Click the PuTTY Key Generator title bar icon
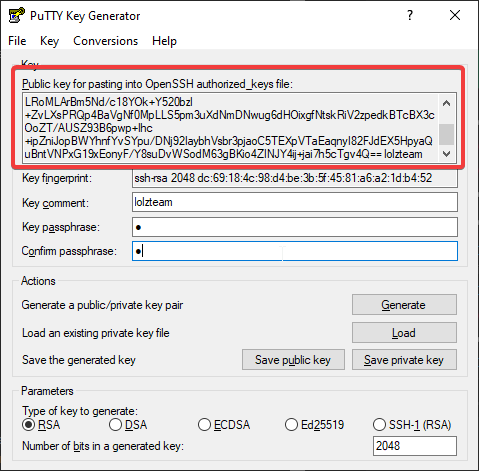This screenshot has height=471, width=479. coord(16,15)
